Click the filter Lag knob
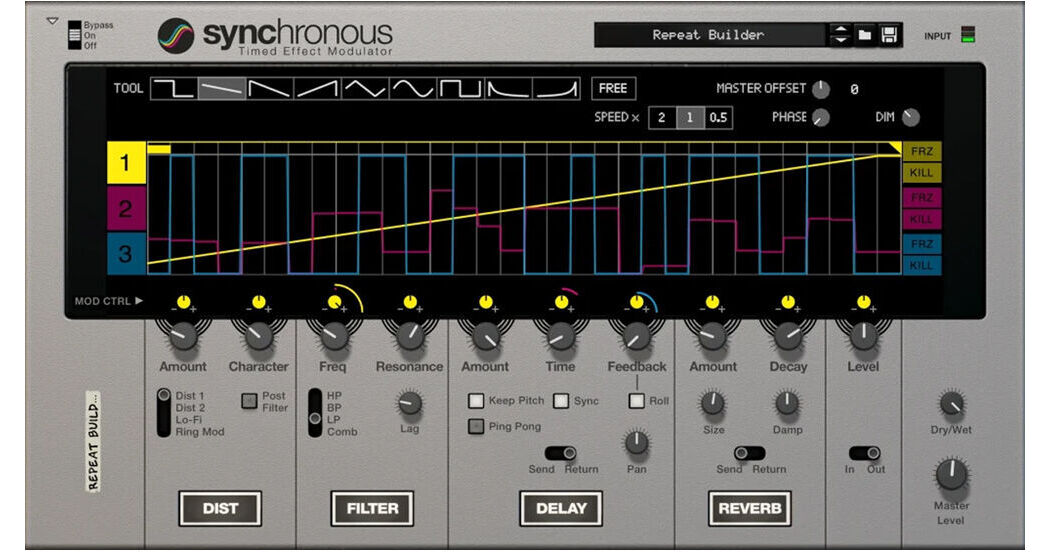This screenshot has width=1051, height=552. click(410, 404)
